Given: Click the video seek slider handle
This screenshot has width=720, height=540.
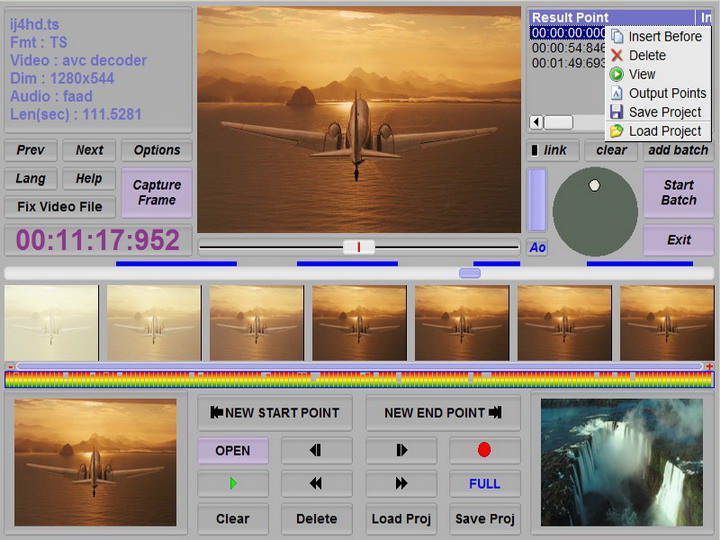Looking at the screenshot, I should [x=358, y=246].
